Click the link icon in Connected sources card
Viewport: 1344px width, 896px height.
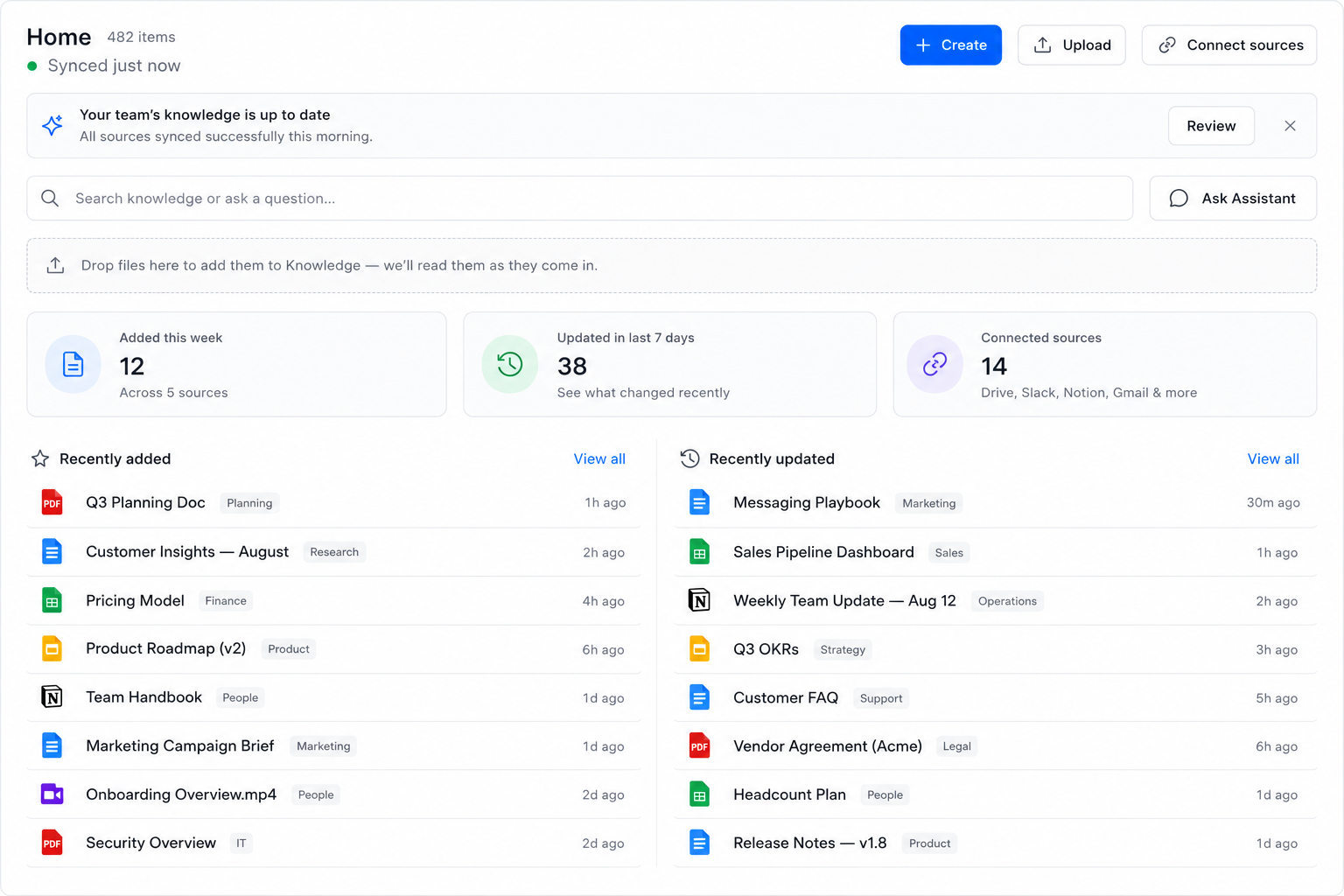934,364
